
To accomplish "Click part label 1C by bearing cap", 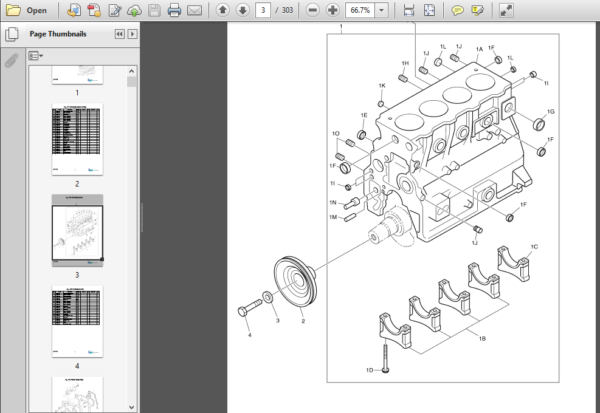I will point(534,247).
